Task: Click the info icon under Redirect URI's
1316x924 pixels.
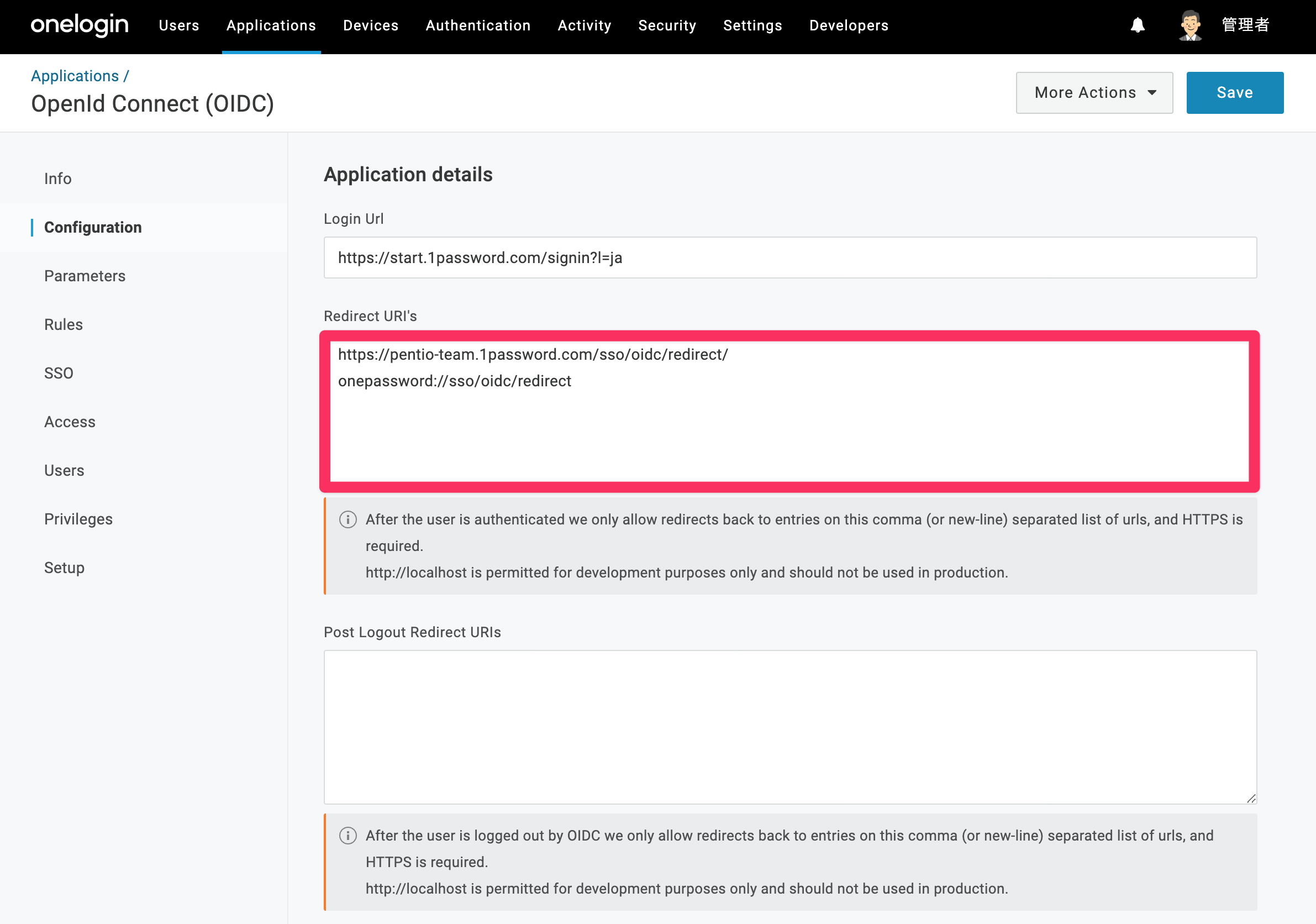Action: click(348, 519)
